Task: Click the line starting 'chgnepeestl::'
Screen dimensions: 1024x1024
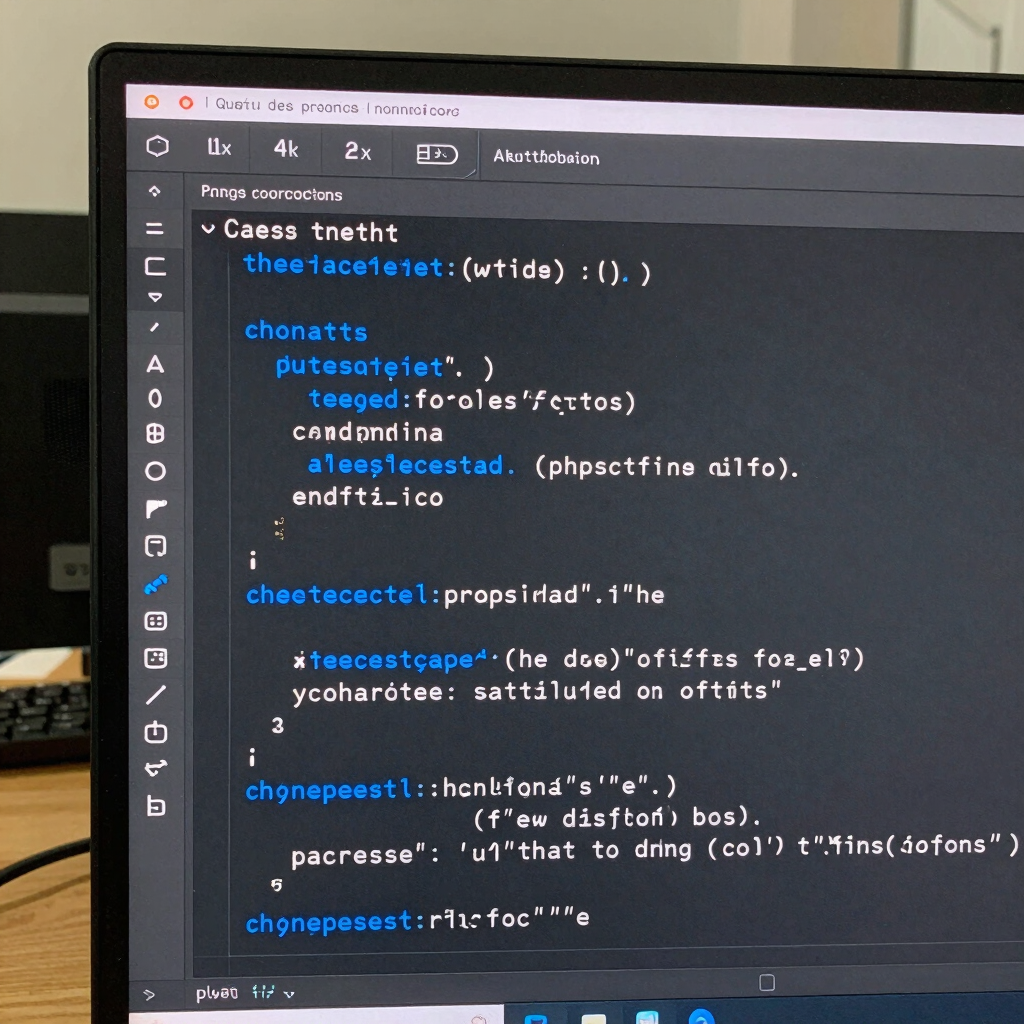Action: click(461, 788)
